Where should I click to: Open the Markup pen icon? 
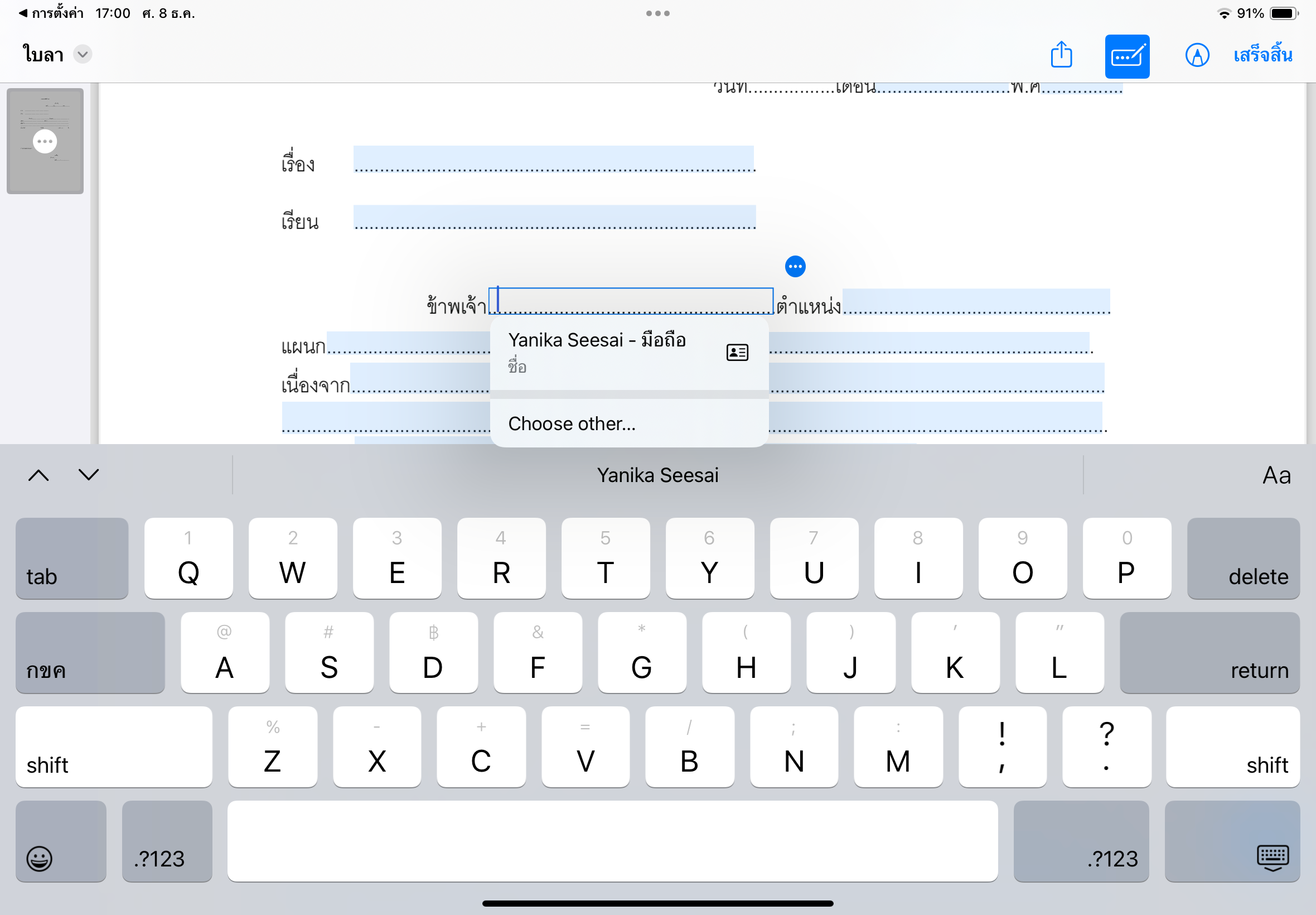(x=1196, y=56)
